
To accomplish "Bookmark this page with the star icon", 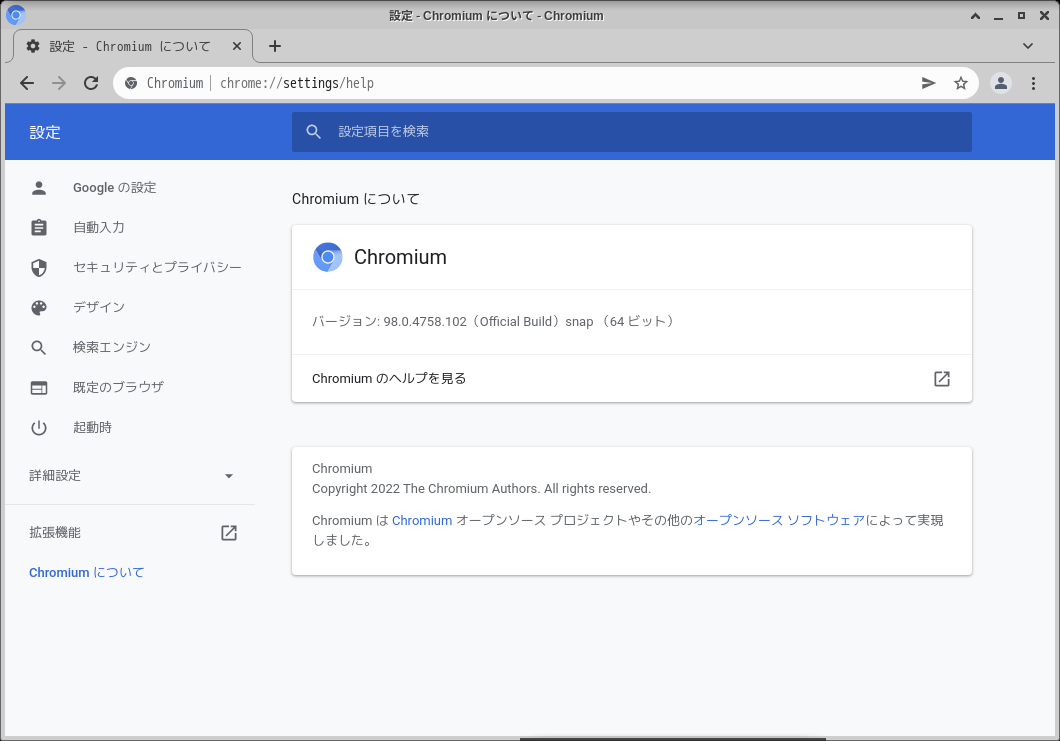I will pos(961,83).
